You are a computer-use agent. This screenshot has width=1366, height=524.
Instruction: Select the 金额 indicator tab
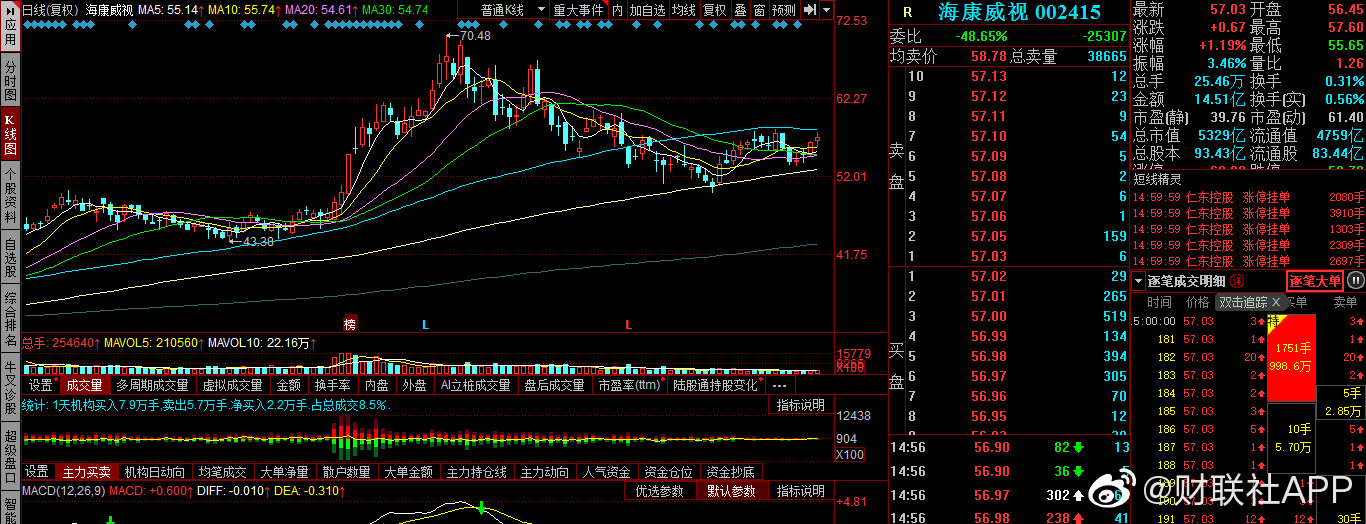(288, 385)
